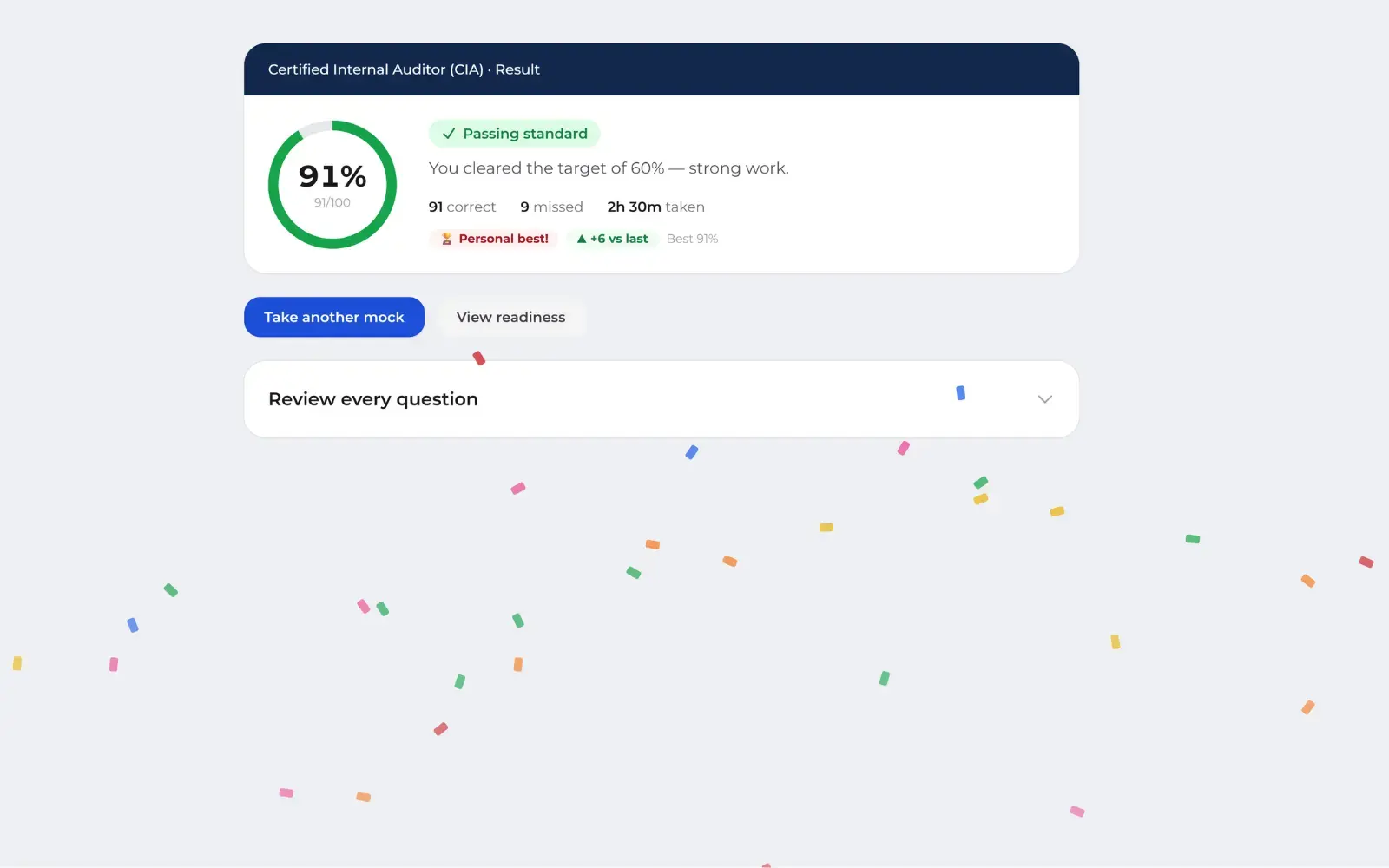The image size is (1389, 868).
Task: Click the green up-triangle icon near +6
Action: 582,239
